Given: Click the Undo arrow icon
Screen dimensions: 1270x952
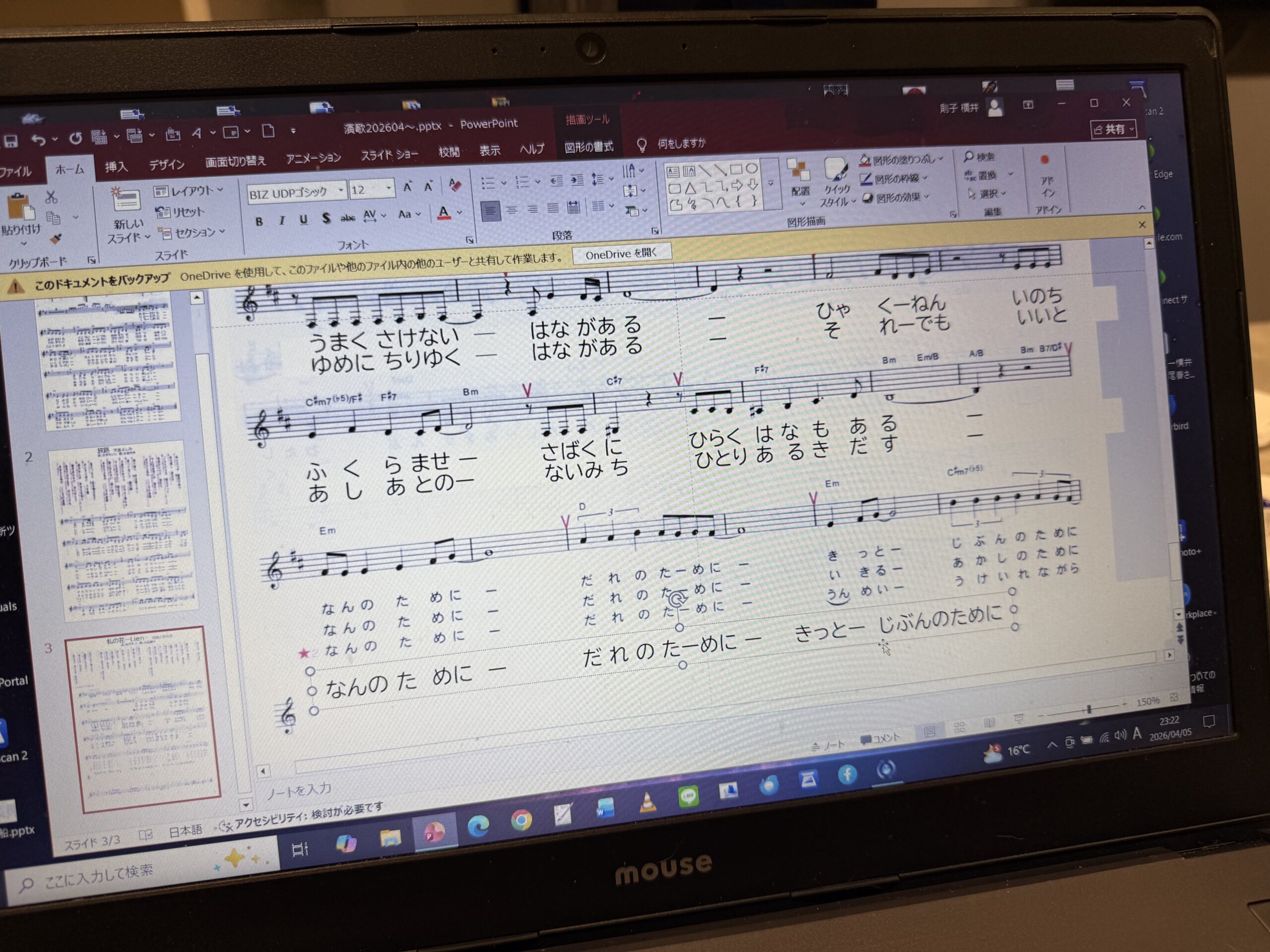Looking at the screenshot, I should 38,139.
